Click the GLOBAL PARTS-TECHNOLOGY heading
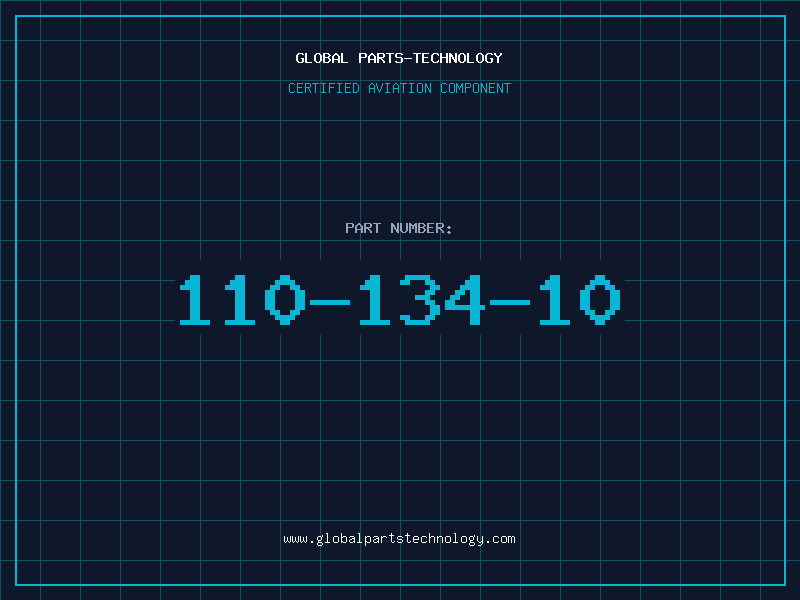This screenshot has height=600, width=800. tap(399, 58)
